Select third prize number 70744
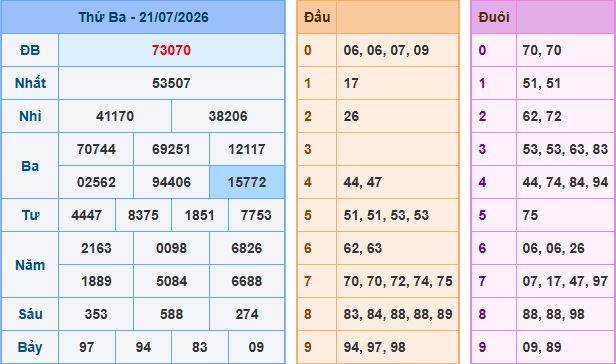The image size is (616, 364). tap(96, 149)
